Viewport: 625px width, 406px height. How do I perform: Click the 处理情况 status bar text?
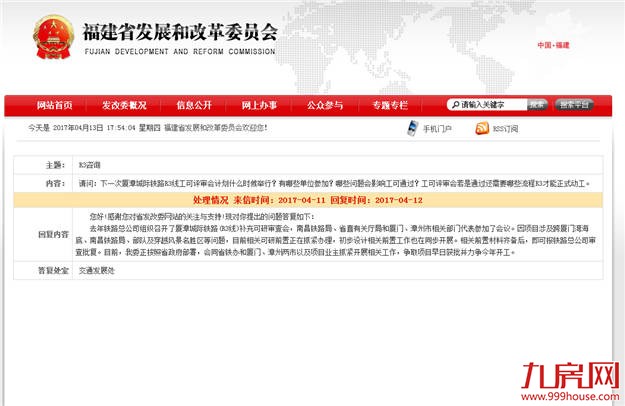click(x=308, y=200)
